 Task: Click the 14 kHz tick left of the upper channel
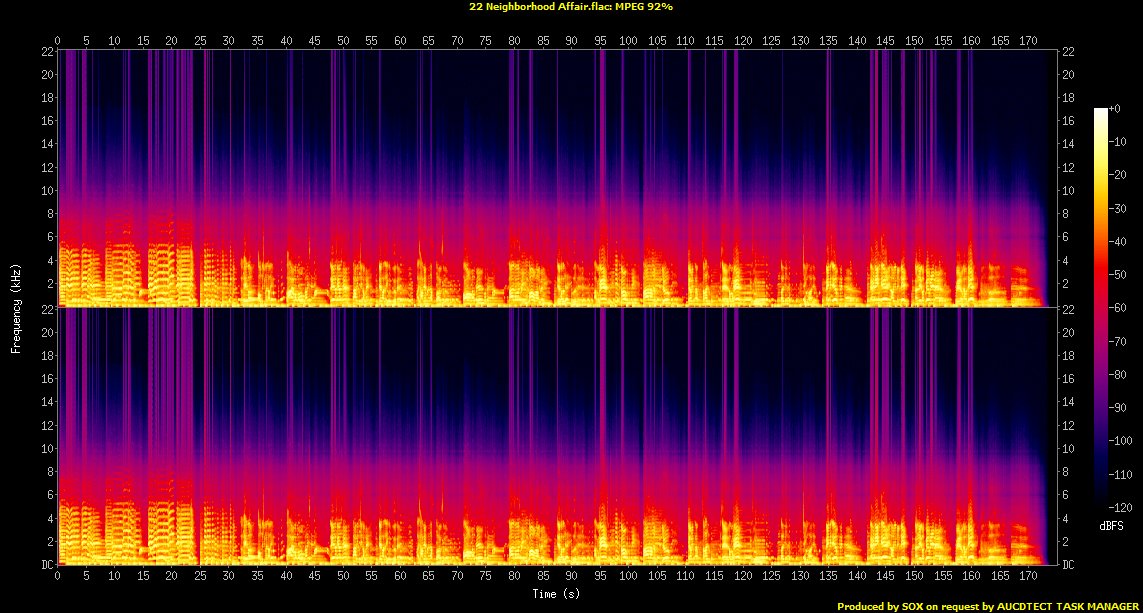tap(46, 144)
